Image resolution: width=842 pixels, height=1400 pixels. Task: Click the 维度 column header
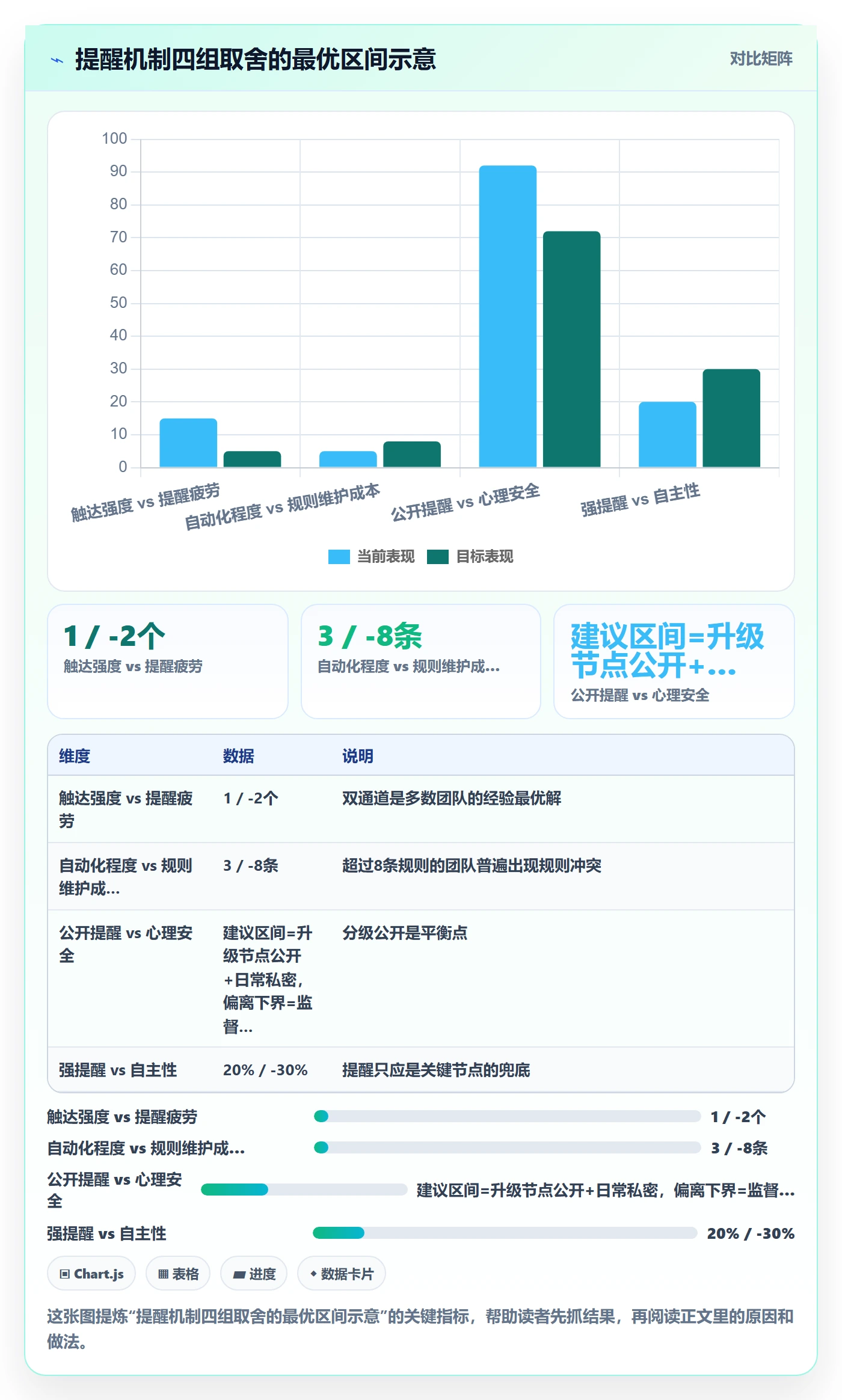point(75,756)
